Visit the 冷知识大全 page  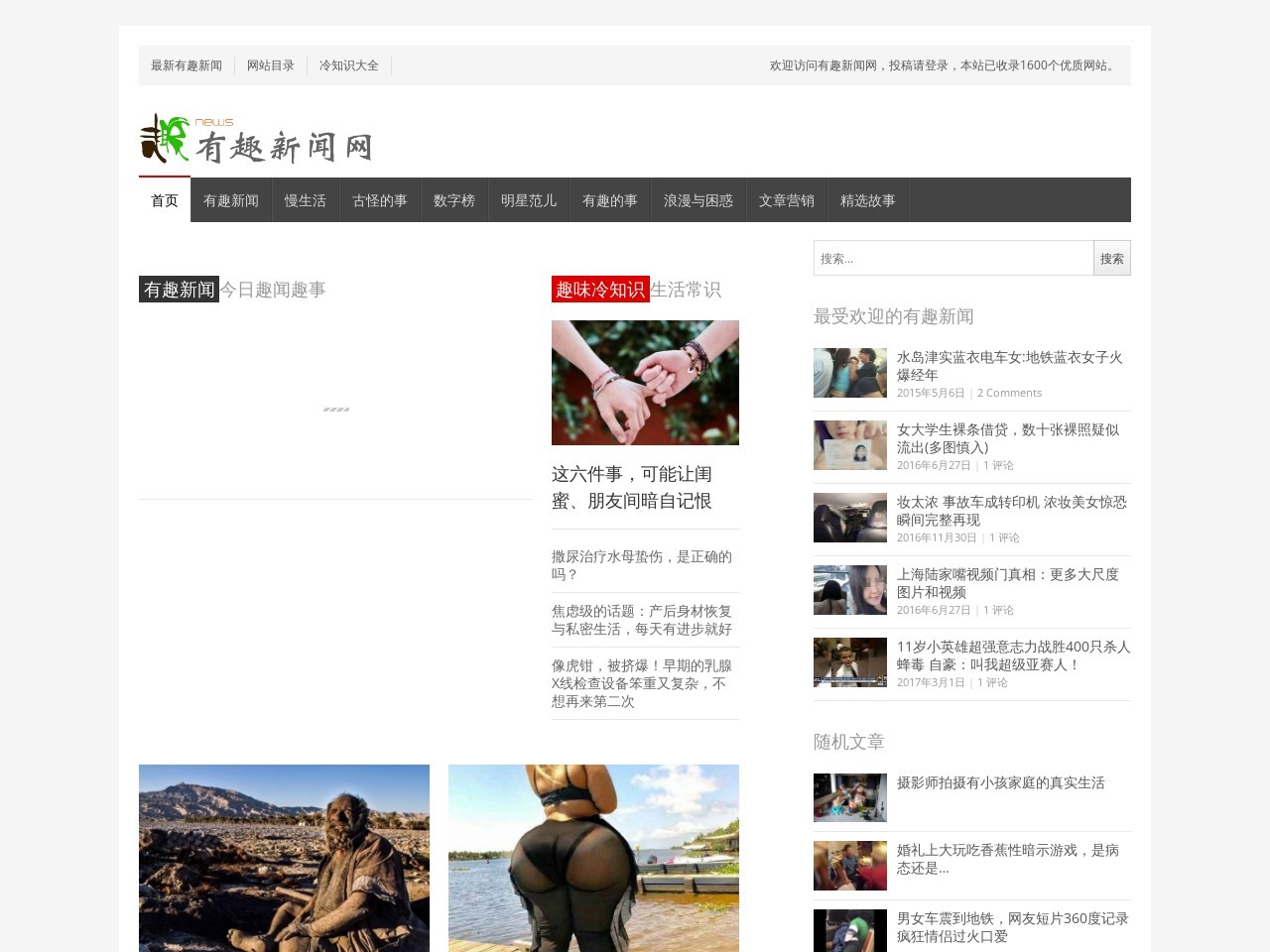pos(349,64)
